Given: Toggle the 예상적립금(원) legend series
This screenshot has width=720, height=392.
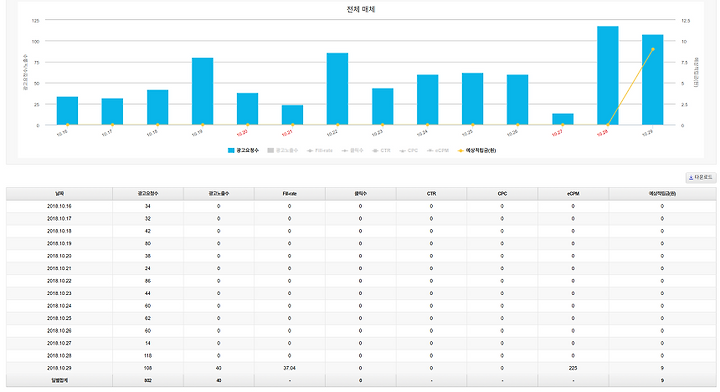Looking at the screenshot, I should tap(477, 150).
